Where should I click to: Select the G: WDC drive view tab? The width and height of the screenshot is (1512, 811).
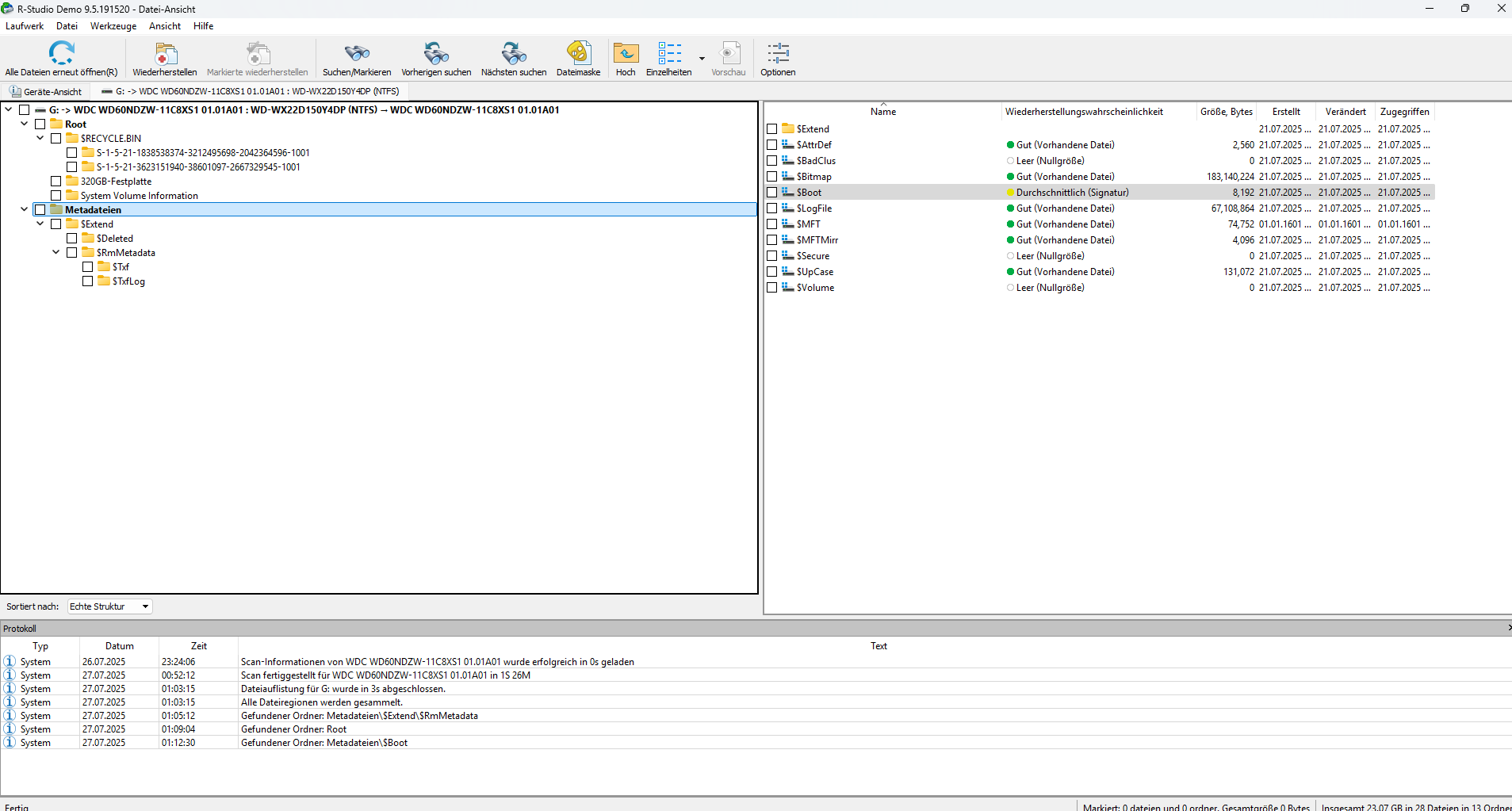coord(251,91)
